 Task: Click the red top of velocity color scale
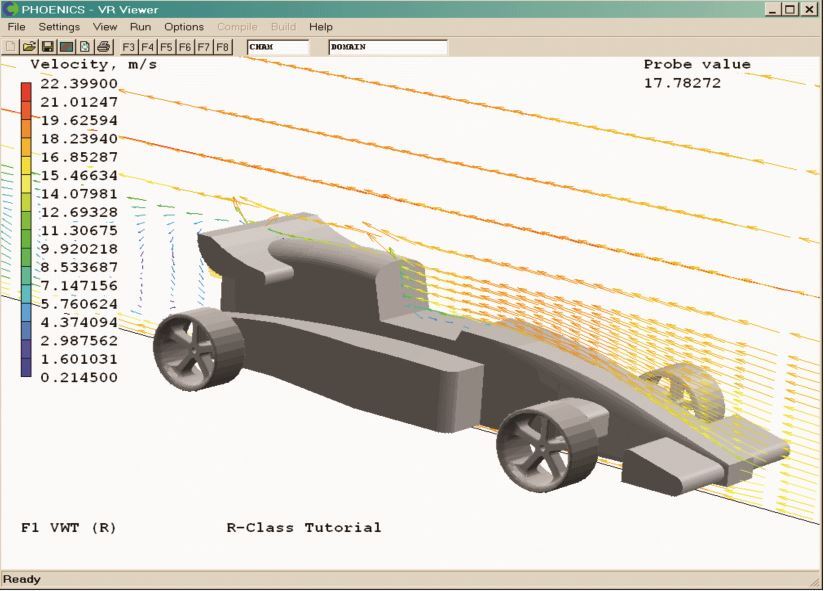(x=26, y=91)
